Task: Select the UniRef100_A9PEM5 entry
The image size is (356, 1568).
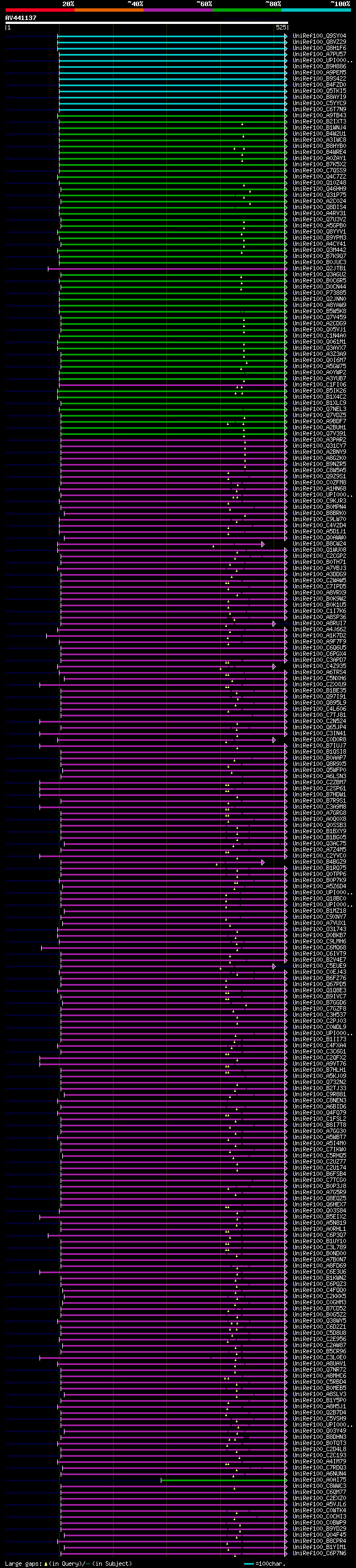Action: click(x=319, y=72)
